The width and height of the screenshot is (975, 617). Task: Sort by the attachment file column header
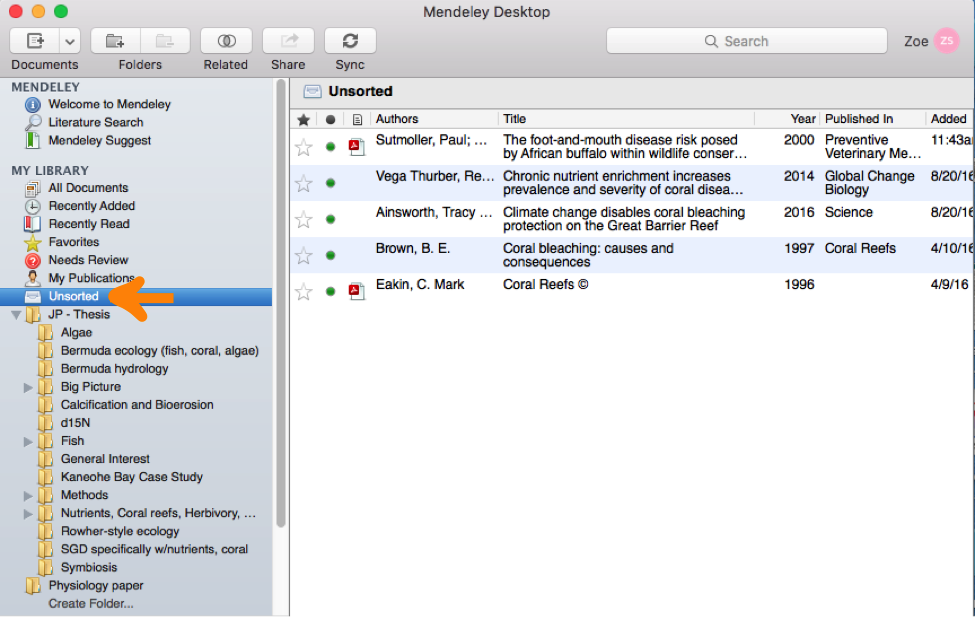point(357,119)
